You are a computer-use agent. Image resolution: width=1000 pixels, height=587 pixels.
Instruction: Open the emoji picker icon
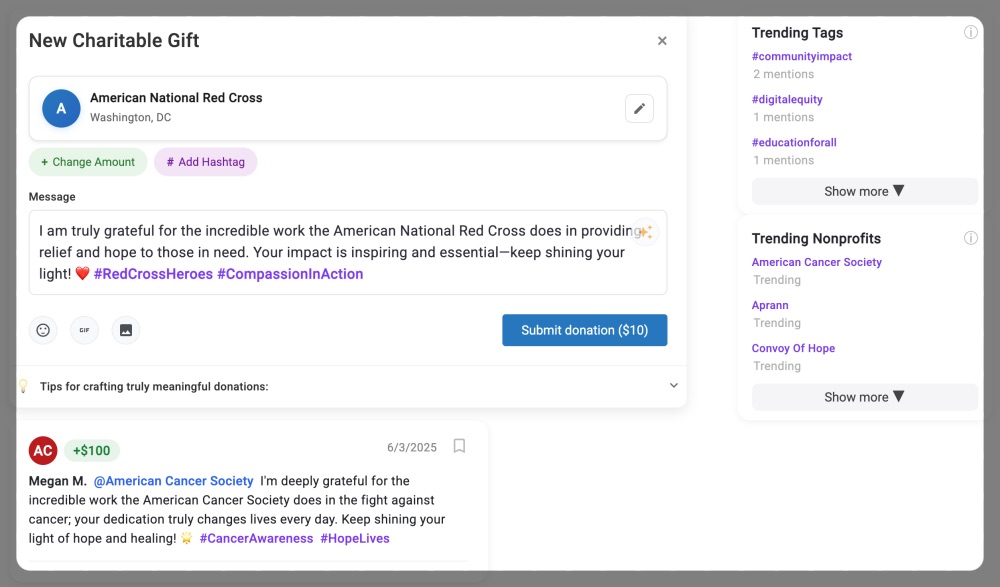43,330
